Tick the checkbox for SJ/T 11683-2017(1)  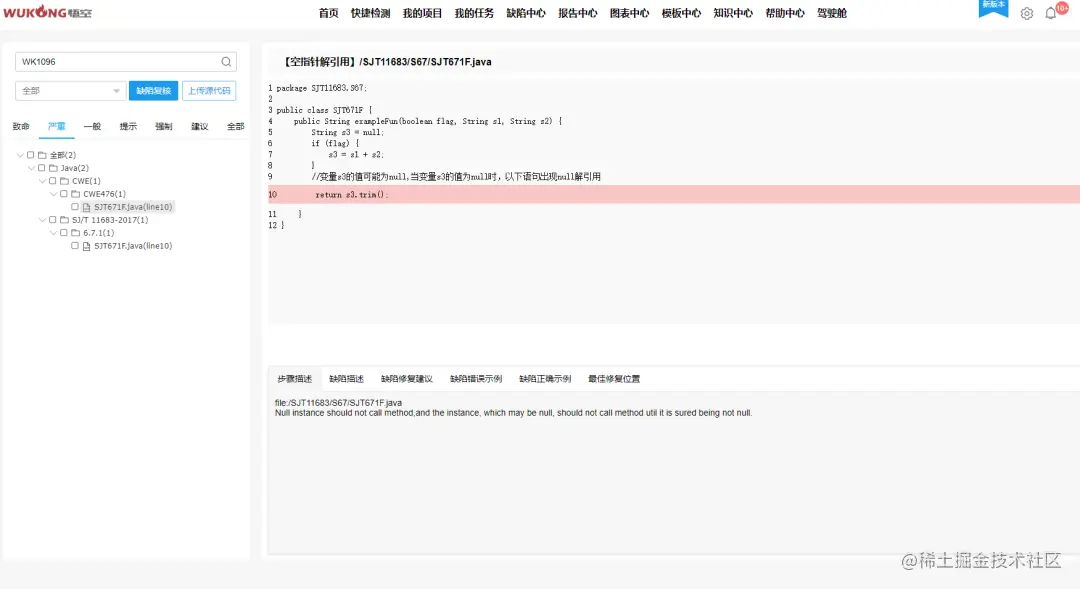coord(52,220)
